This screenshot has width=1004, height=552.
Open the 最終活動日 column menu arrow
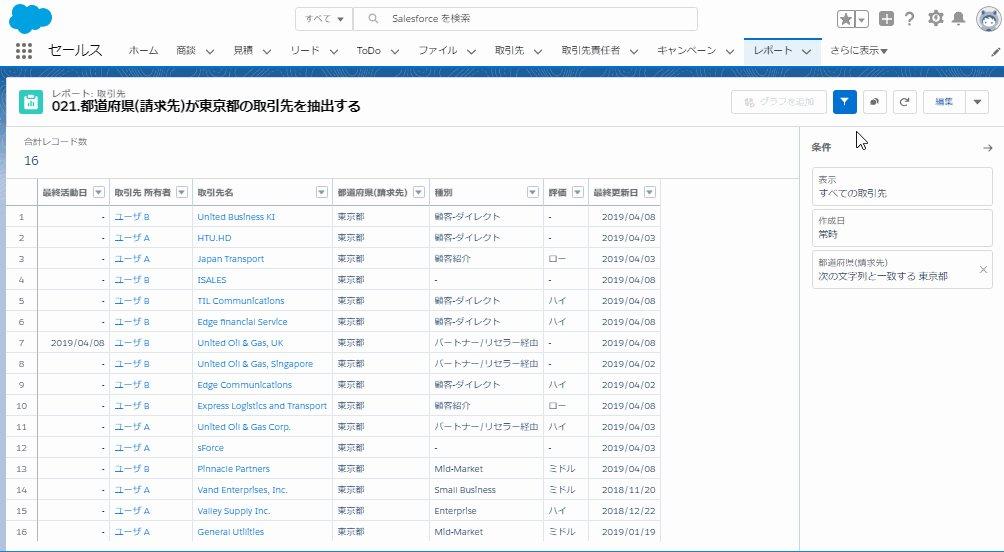point(99,192)
